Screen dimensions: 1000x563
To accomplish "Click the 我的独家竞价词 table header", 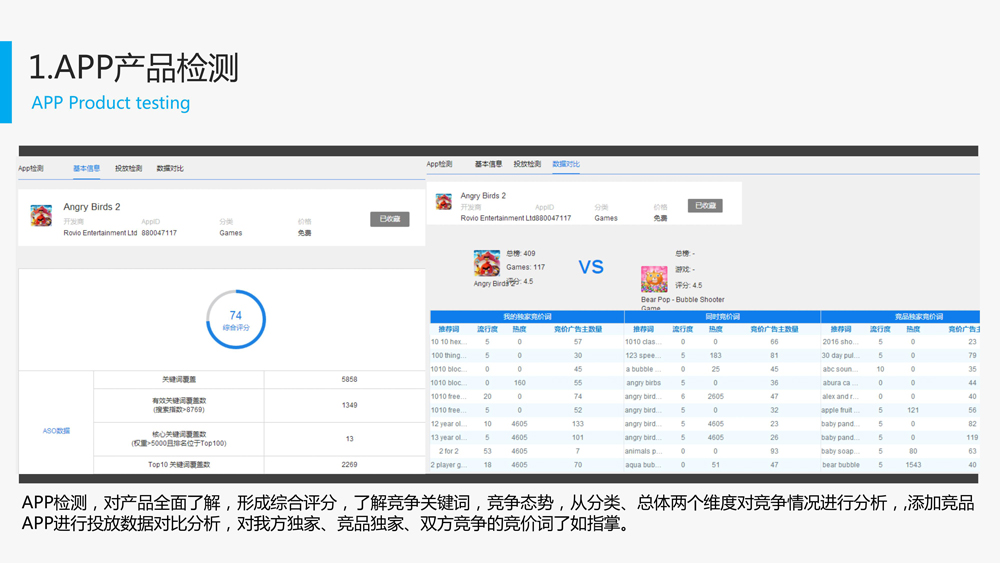I will pyautogui.click(x=527, y=317).
